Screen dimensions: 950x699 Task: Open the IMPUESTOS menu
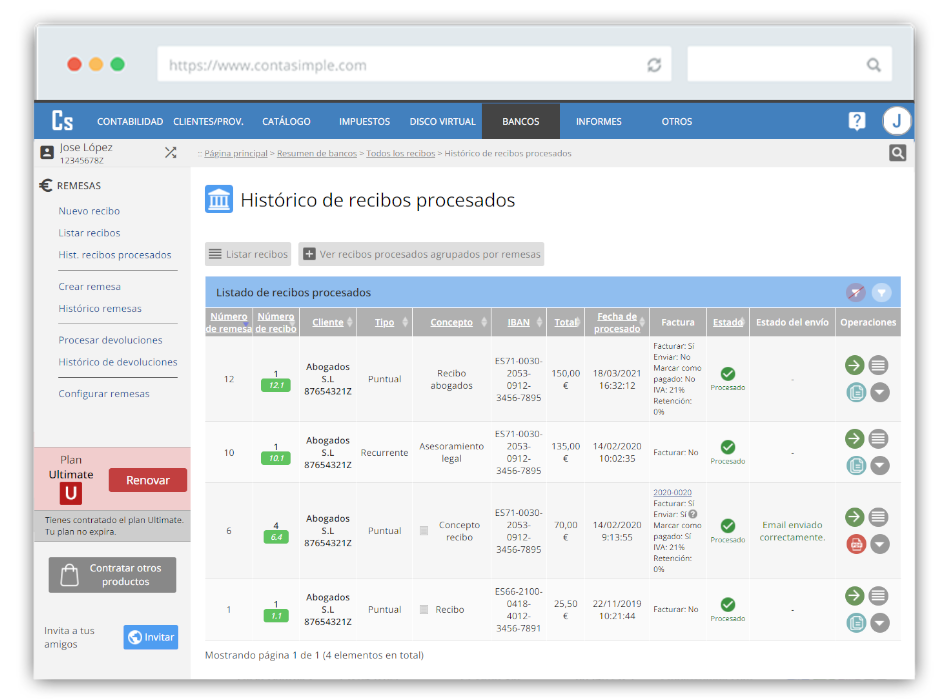pos(364,122)
